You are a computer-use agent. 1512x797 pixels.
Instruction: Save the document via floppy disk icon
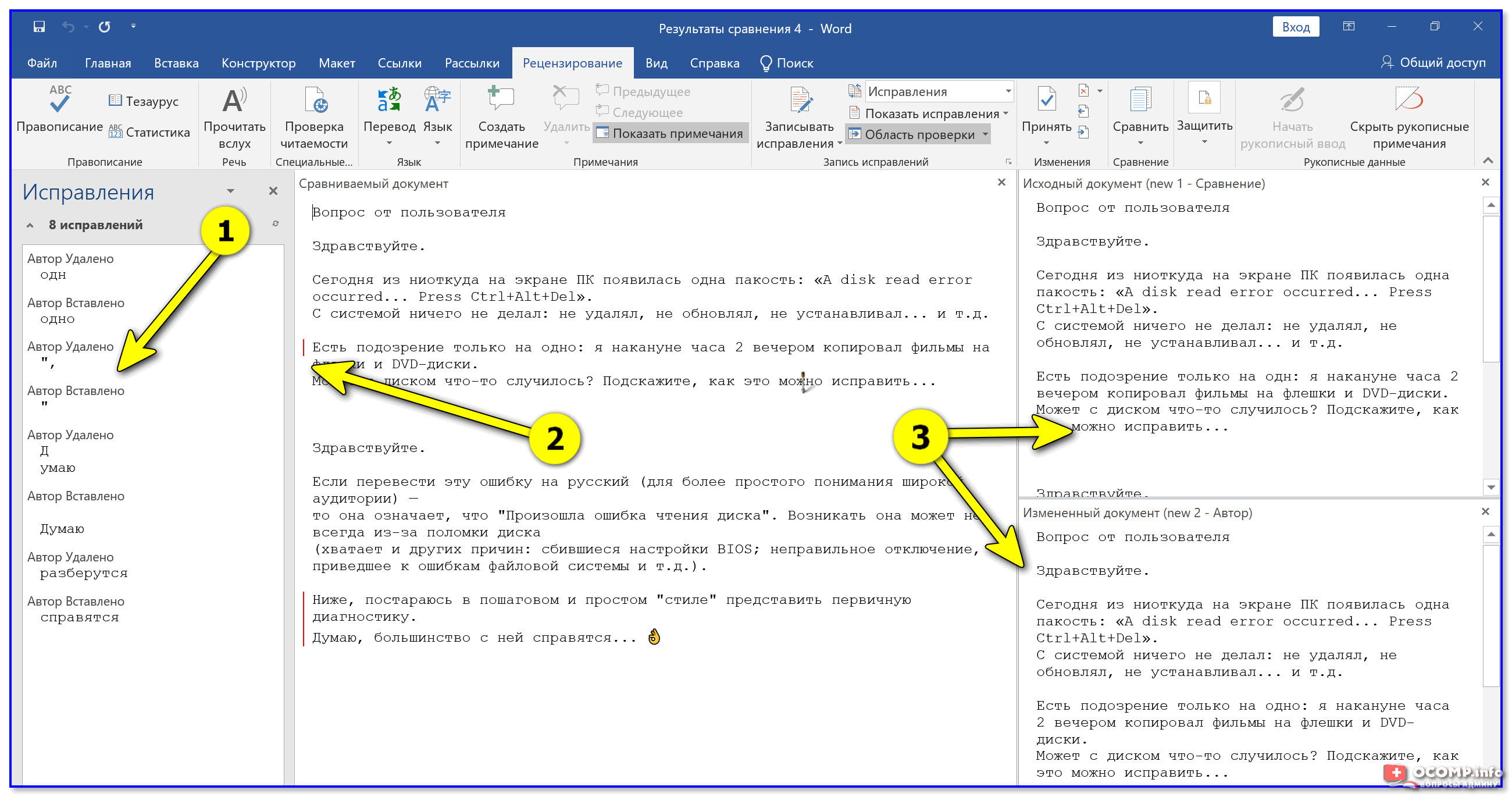pos(39,26)
